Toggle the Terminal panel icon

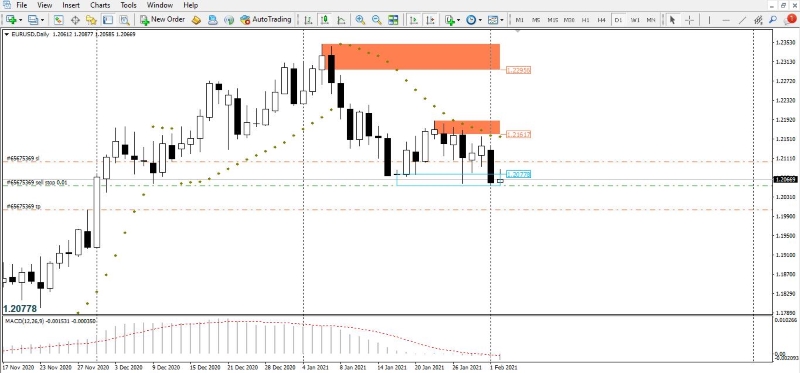coord(108,20)
